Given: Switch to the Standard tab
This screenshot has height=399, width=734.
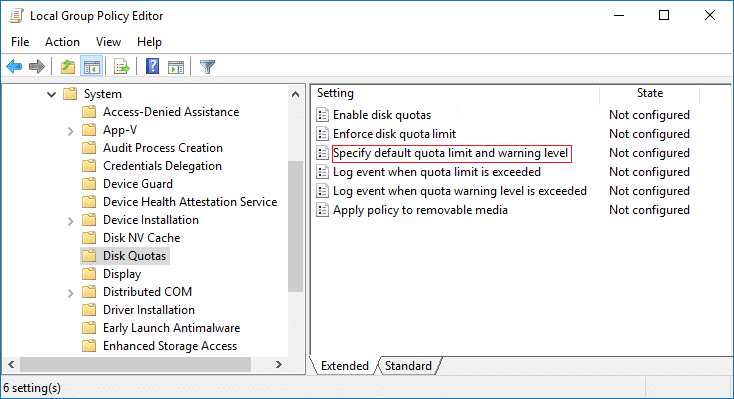Looking at the screenshot, I should [408, 366].
